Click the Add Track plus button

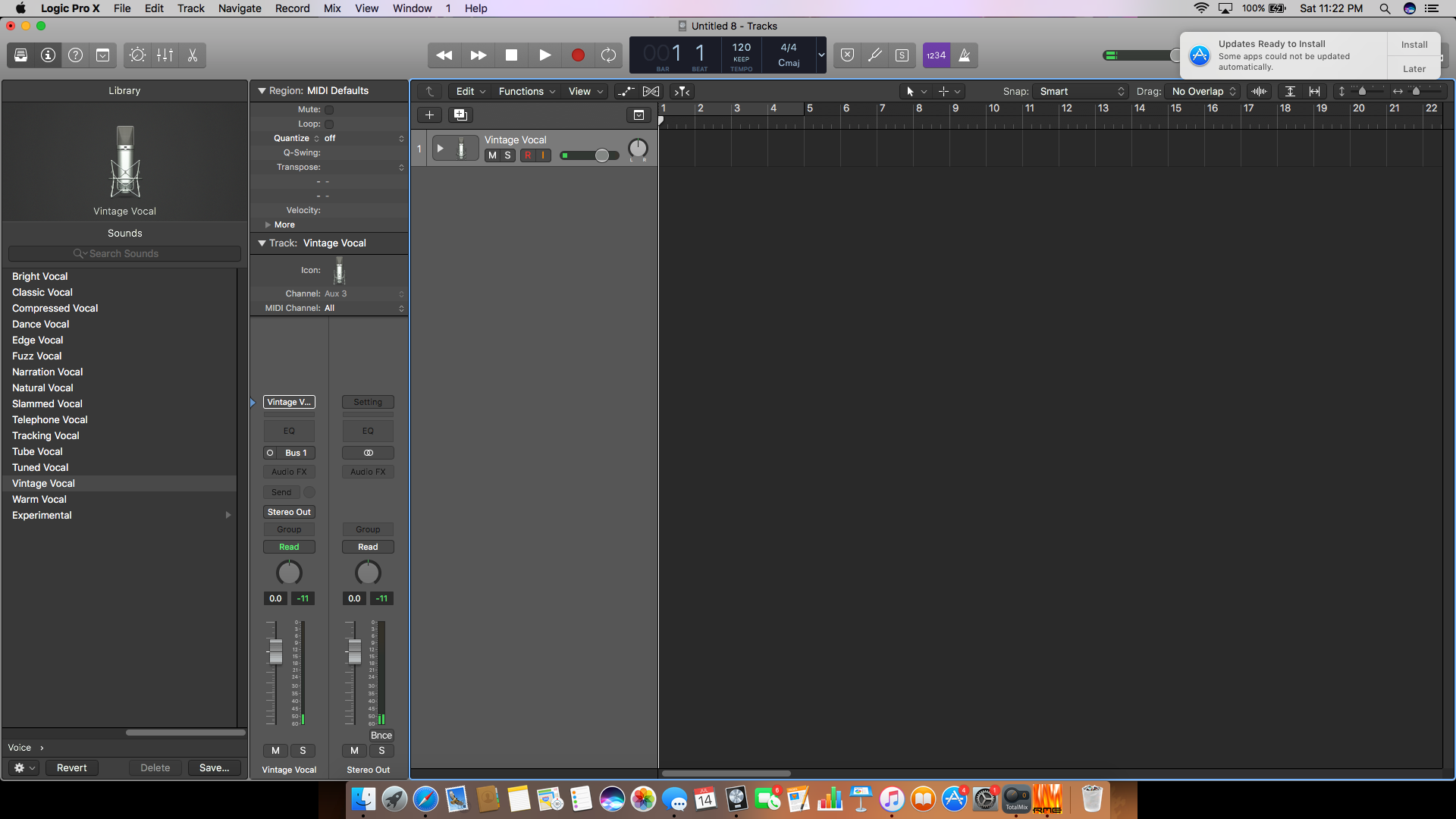[429, 115]
